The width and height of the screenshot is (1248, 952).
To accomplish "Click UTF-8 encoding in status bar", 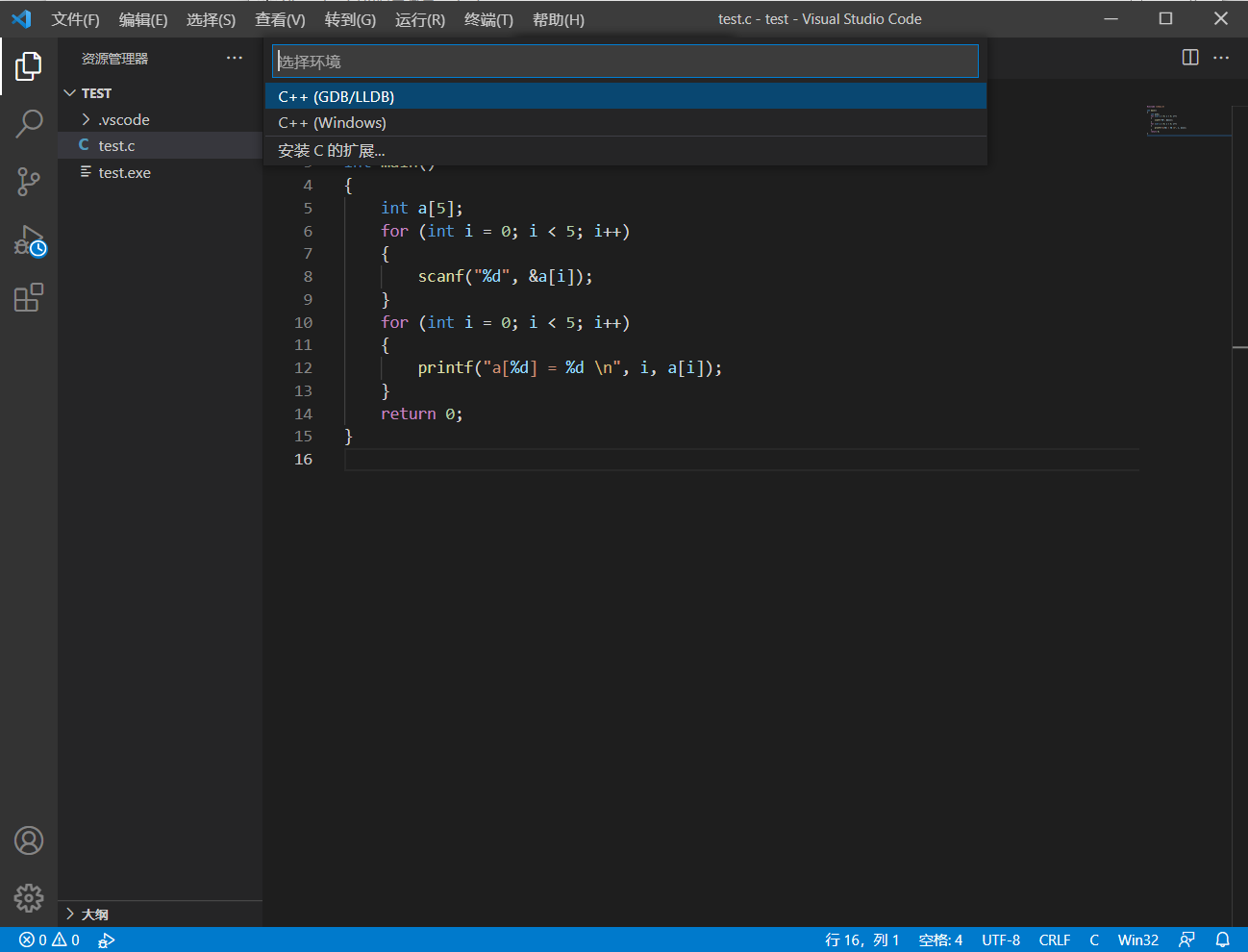I will [1001, 939].
